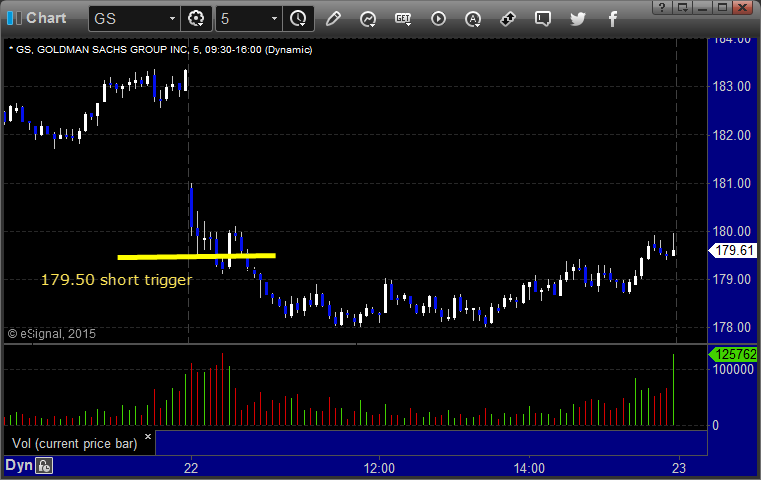Image resolution: width=761 pixels, height=480 pixels.
Task: Click the 100000 volume axis label
Action: pos(733,369)
